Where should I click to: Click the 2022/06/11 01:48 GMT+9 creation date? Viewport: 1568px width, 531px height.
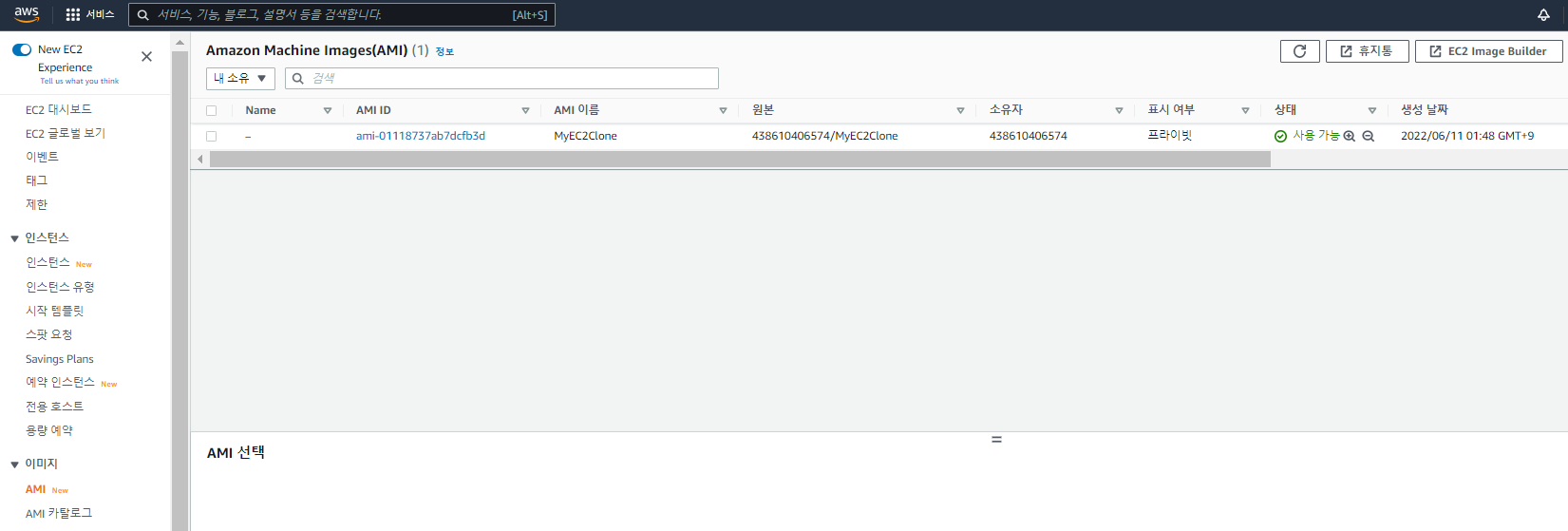(1467, 136)
